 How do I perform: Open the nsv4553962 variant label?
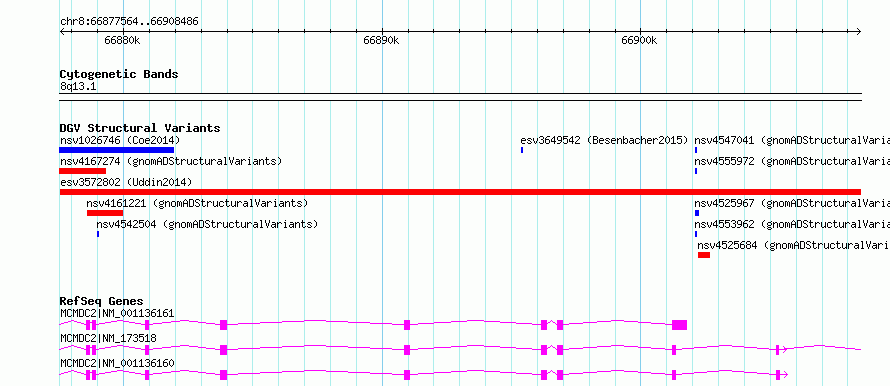point(792,224)
